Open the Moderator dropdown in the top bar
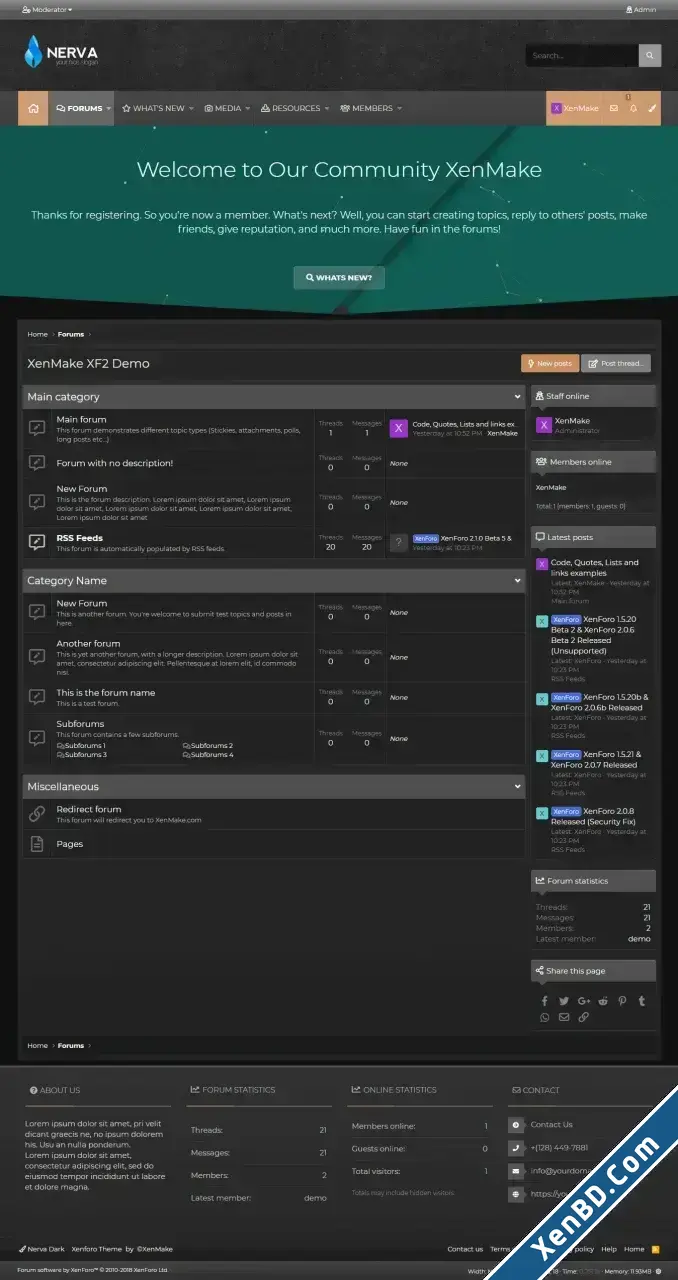The width and height of the screenshot is (678, 1280). [46, 9]
